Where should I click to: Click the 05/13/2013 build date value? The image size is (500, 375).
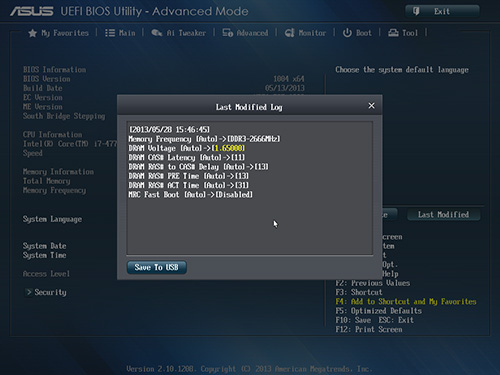point(285,88)
